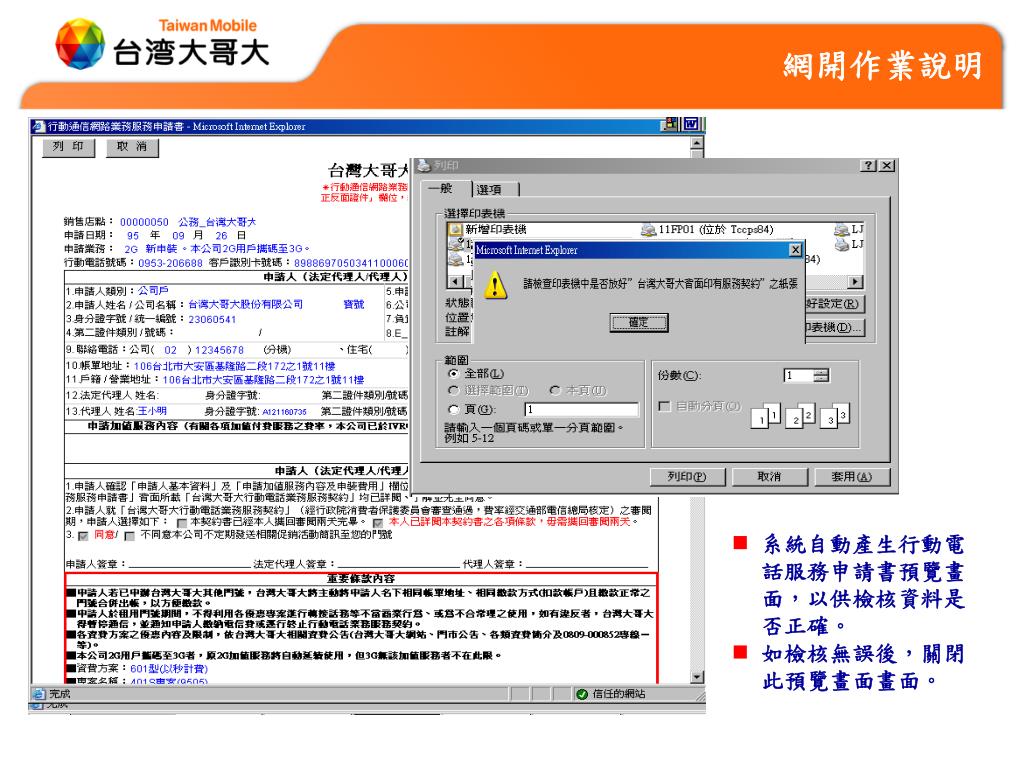Click the 列印 button on the application form page
Screen dimensions: 1024x768
(69, 147)
